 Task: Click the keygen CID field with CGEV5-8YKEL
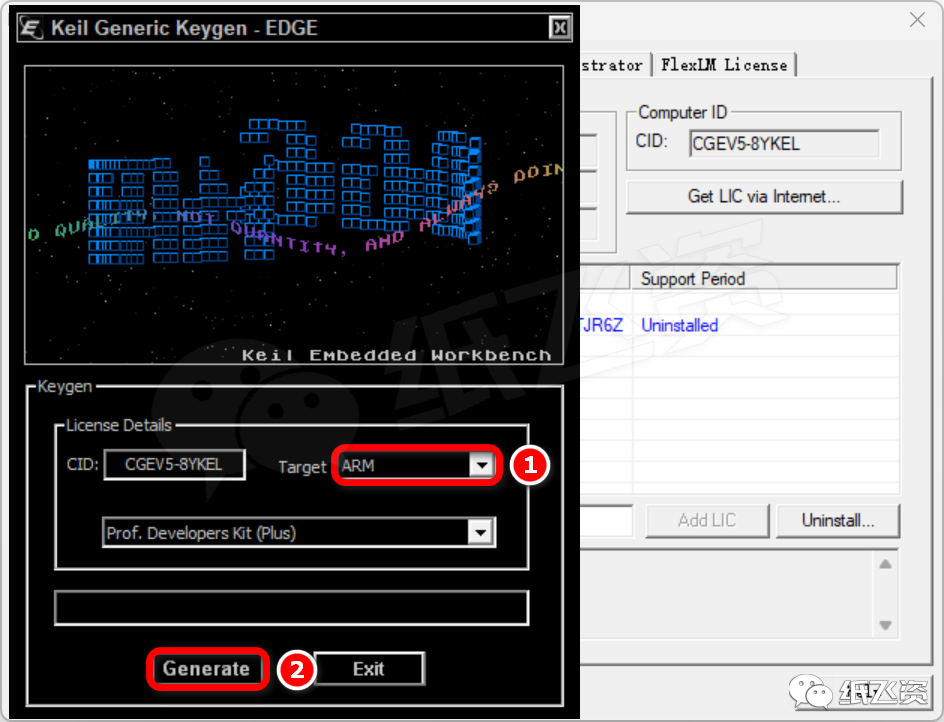[x=175, y=465]
